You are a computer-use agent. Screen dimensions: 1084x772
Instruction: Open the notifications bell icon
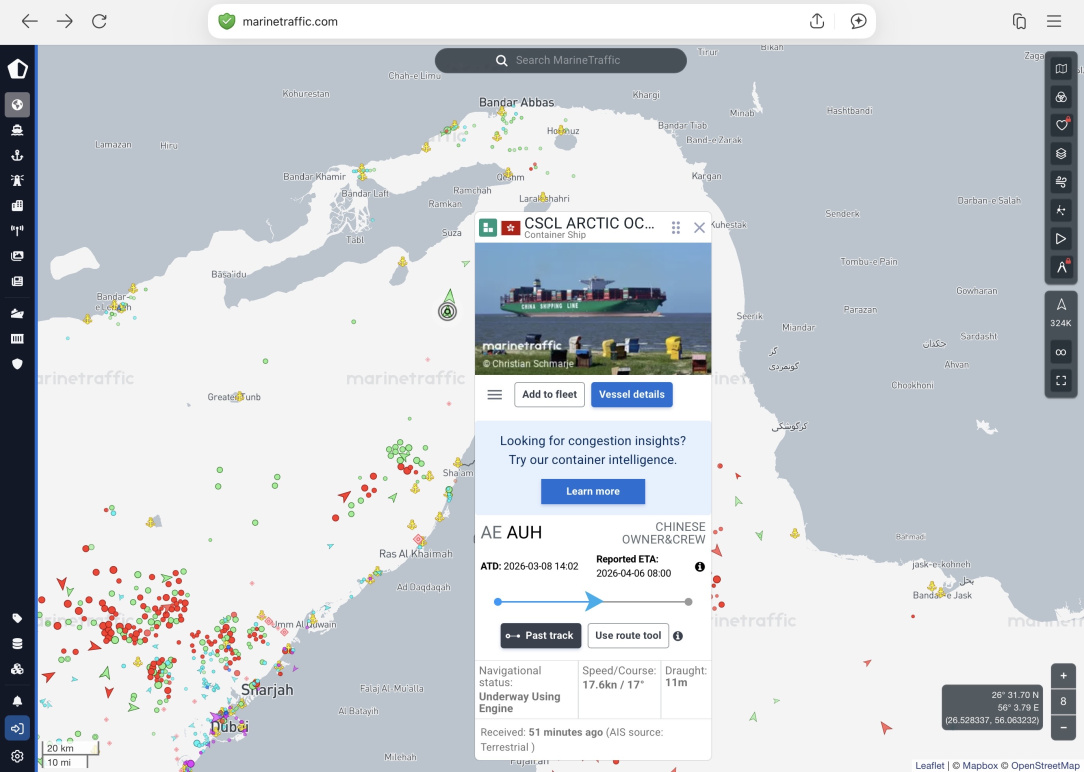pos(17,701)
